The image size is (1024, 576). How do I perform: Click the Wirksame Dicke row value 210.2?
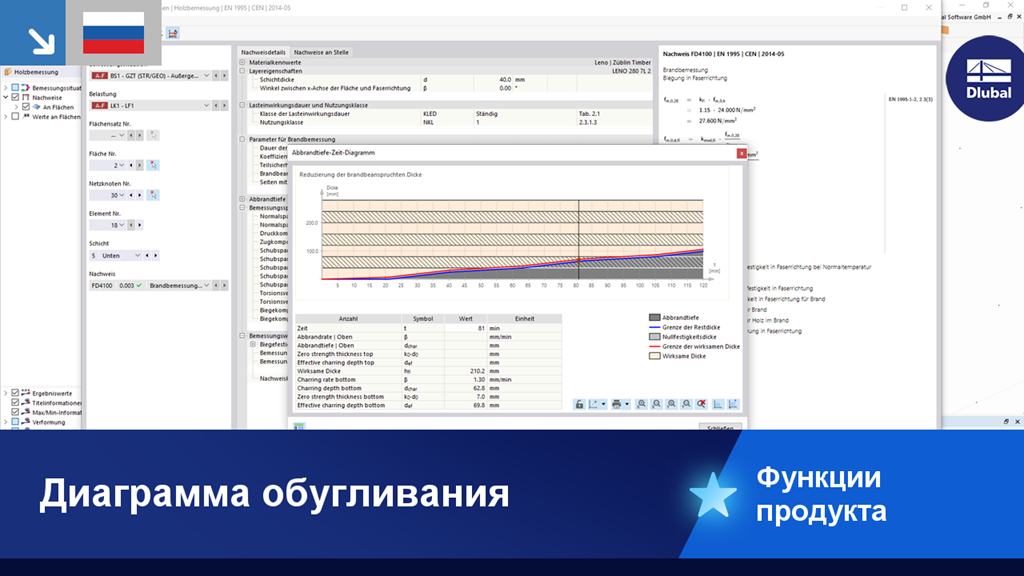point(466,371)
